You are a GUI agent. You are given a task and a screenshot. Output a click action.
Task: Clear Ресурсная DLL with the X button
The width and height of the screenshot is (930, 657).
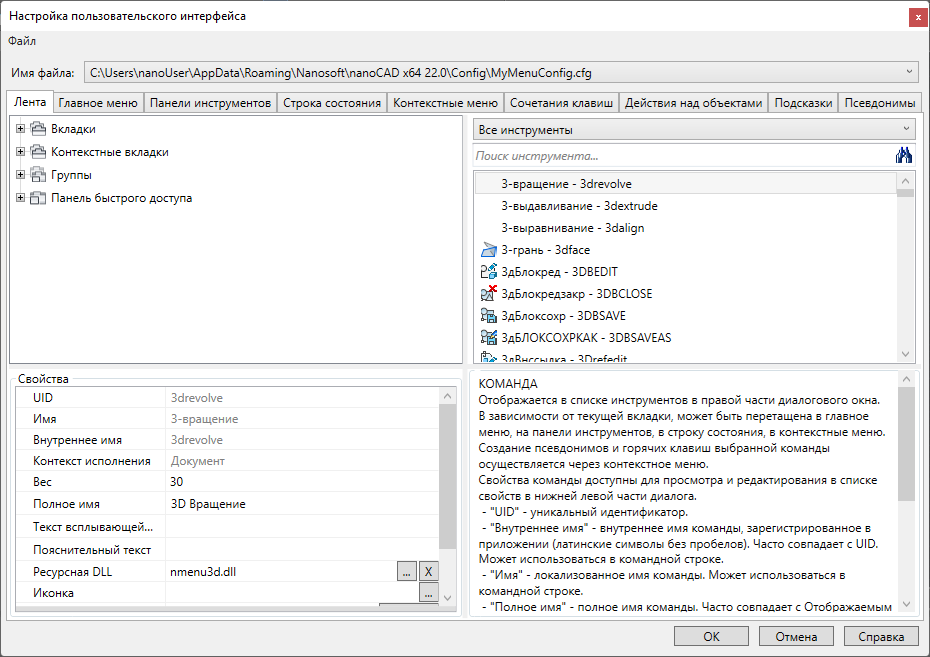pos(427,572)
